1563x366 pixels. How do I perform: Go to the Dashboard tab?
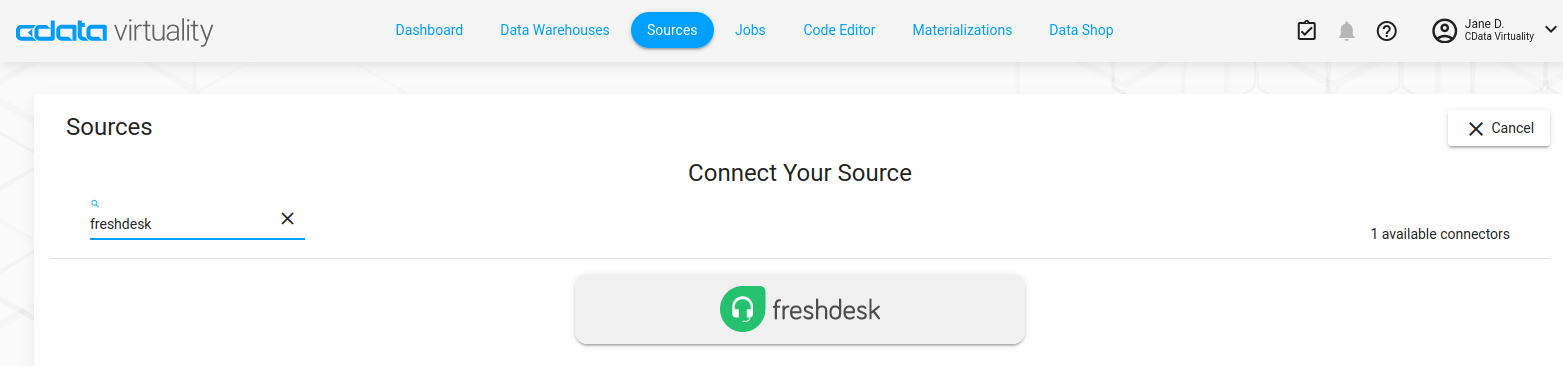pyautogui.click(x=429, y=30)
